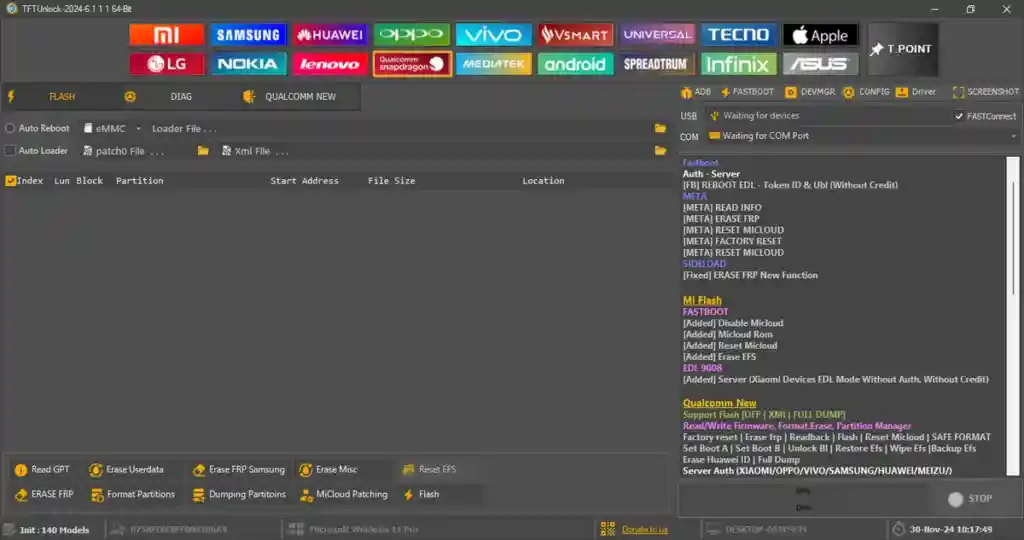Image resolution: width=1024 pixels, height=540 pixels.
Task: Select the Vsmart brand tile
Action: (575, 35)
